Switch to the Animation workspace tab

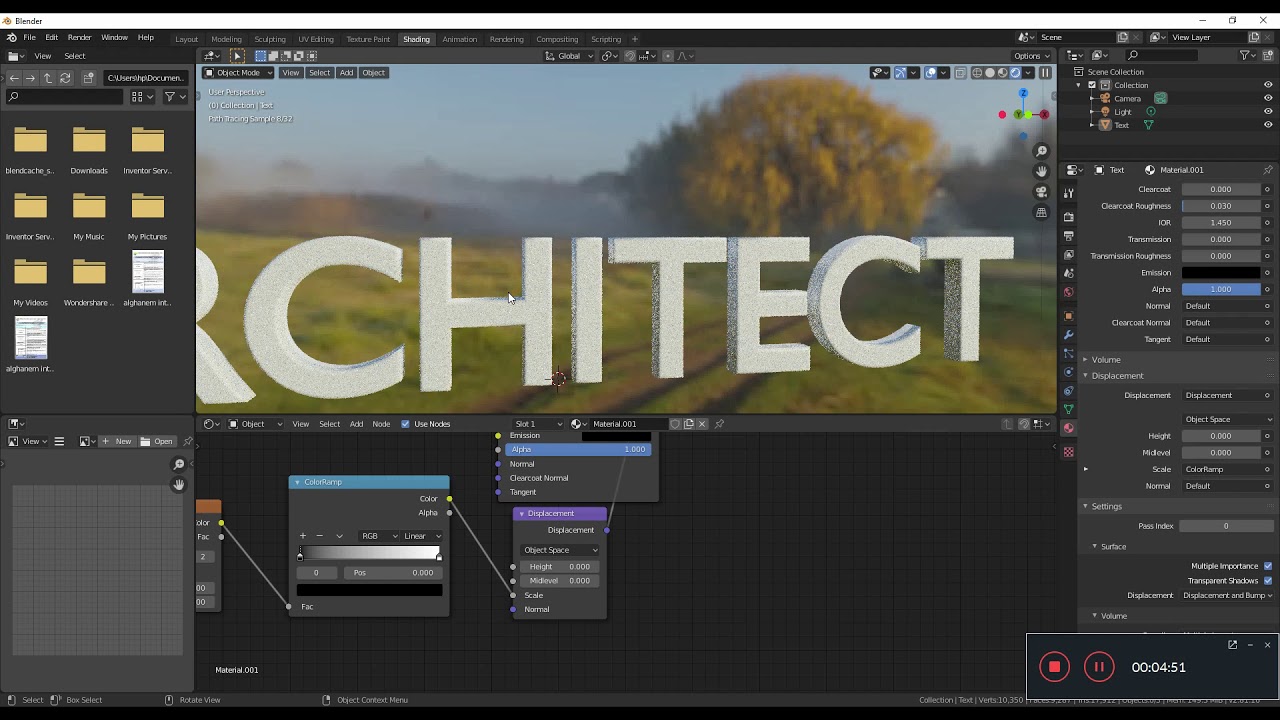[x=459, y=39]
